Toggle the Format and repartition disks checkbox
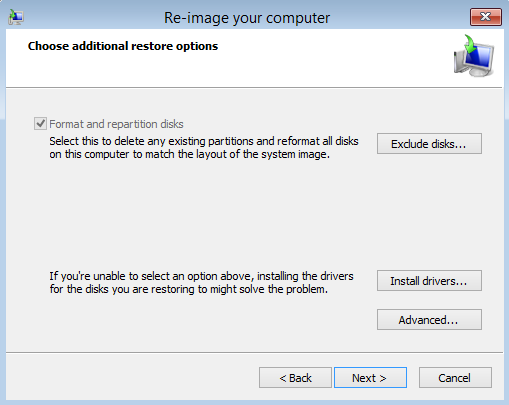Viewport: 509px width, 405px height. coord(40,124)
